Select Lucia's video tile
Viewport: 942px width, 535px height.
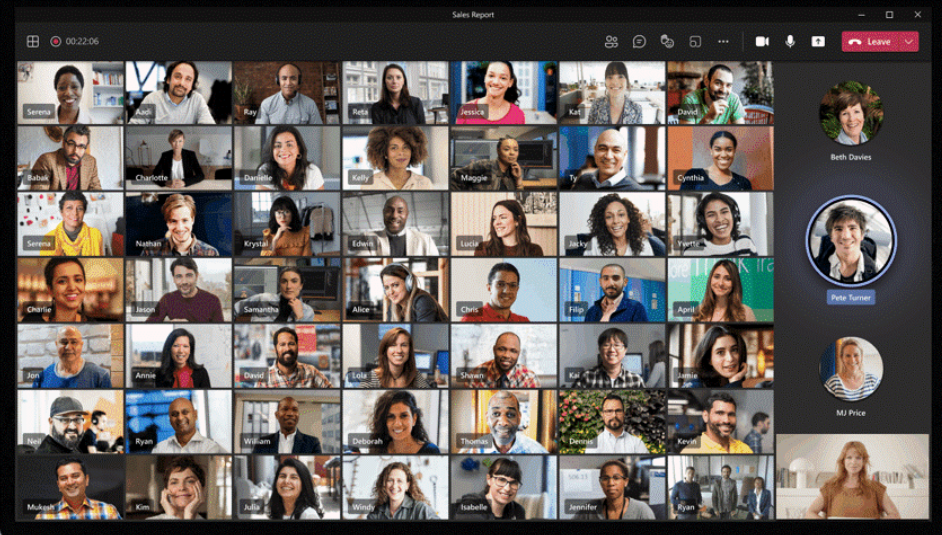tap(504, 225)
